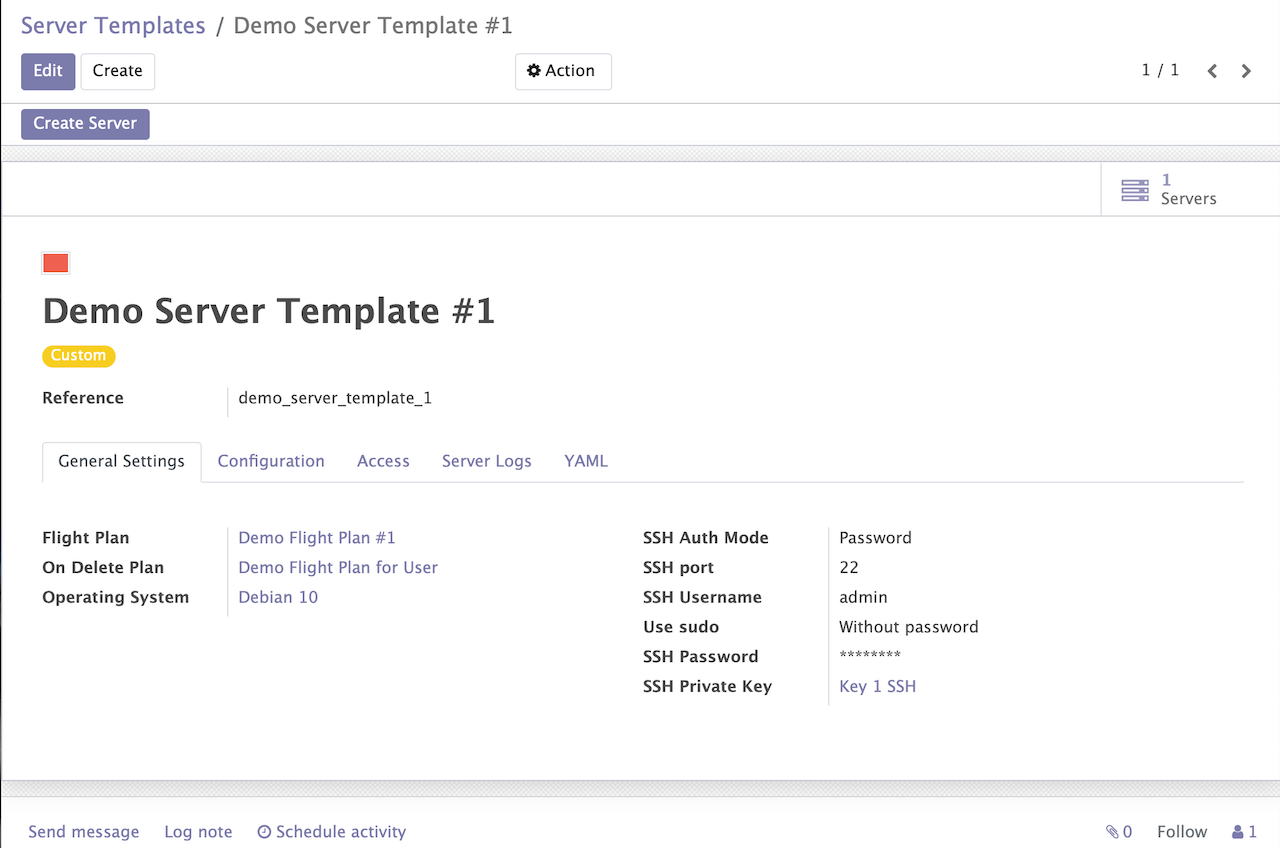Screen dimensions: 1280x848
Task: Click the Create Server button
Action: 85,124
